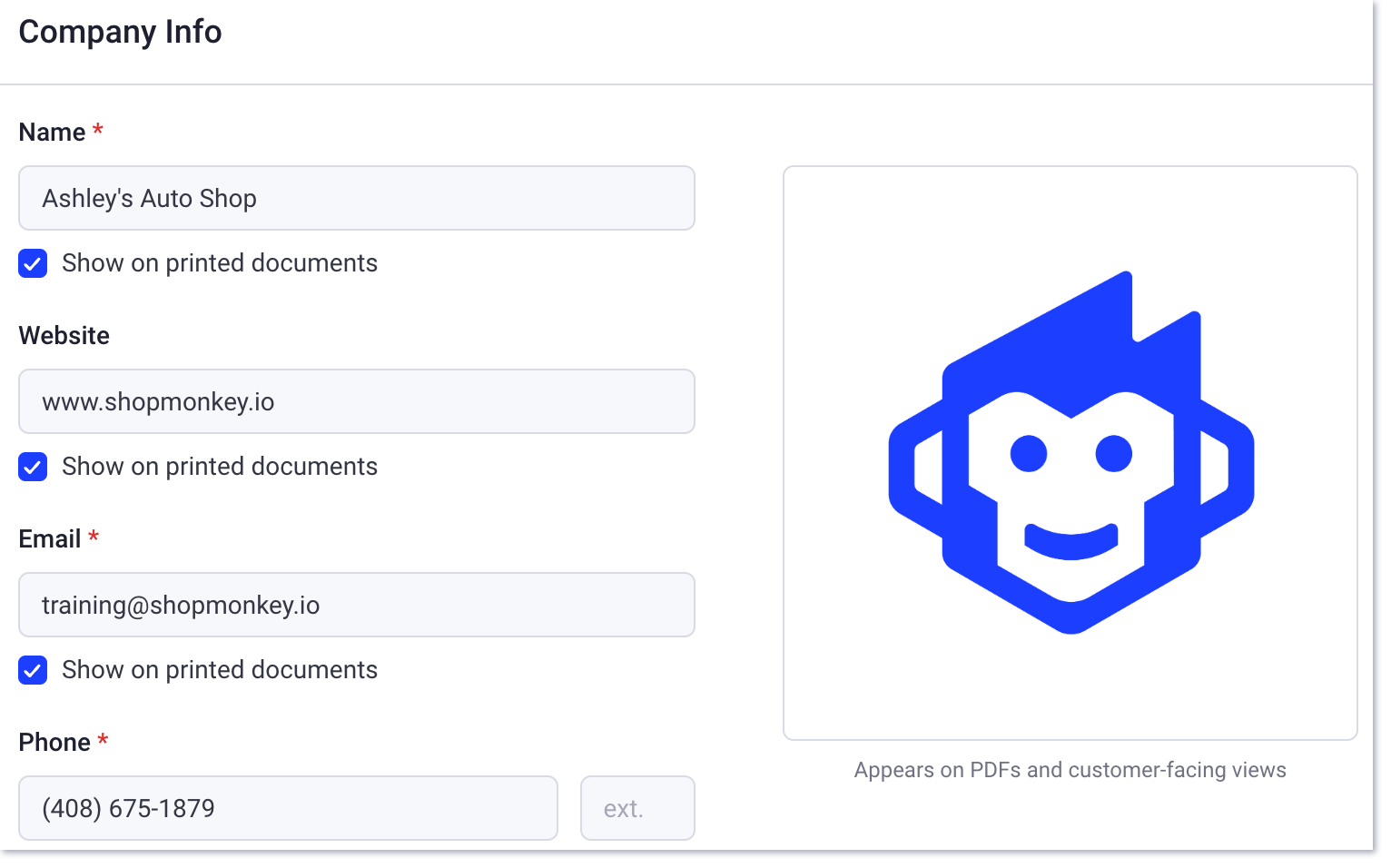Focus the Website field showing www.shopmonkey.io
This screenshot has height=868, width=1391.
(x=357, y=401)
